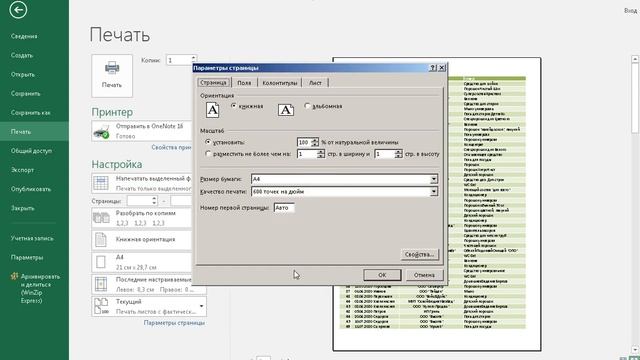Select разместить не более чем на radio button

click(208, 154)
